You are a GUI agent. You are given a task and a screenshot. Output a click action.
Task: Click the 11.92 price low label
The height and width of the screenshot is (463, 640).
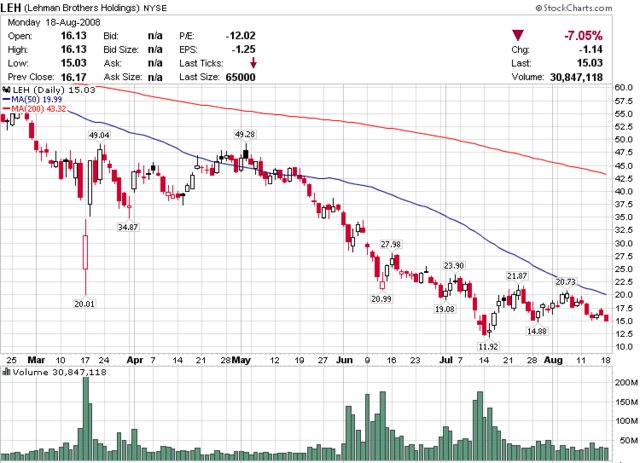tap(488, 347)
